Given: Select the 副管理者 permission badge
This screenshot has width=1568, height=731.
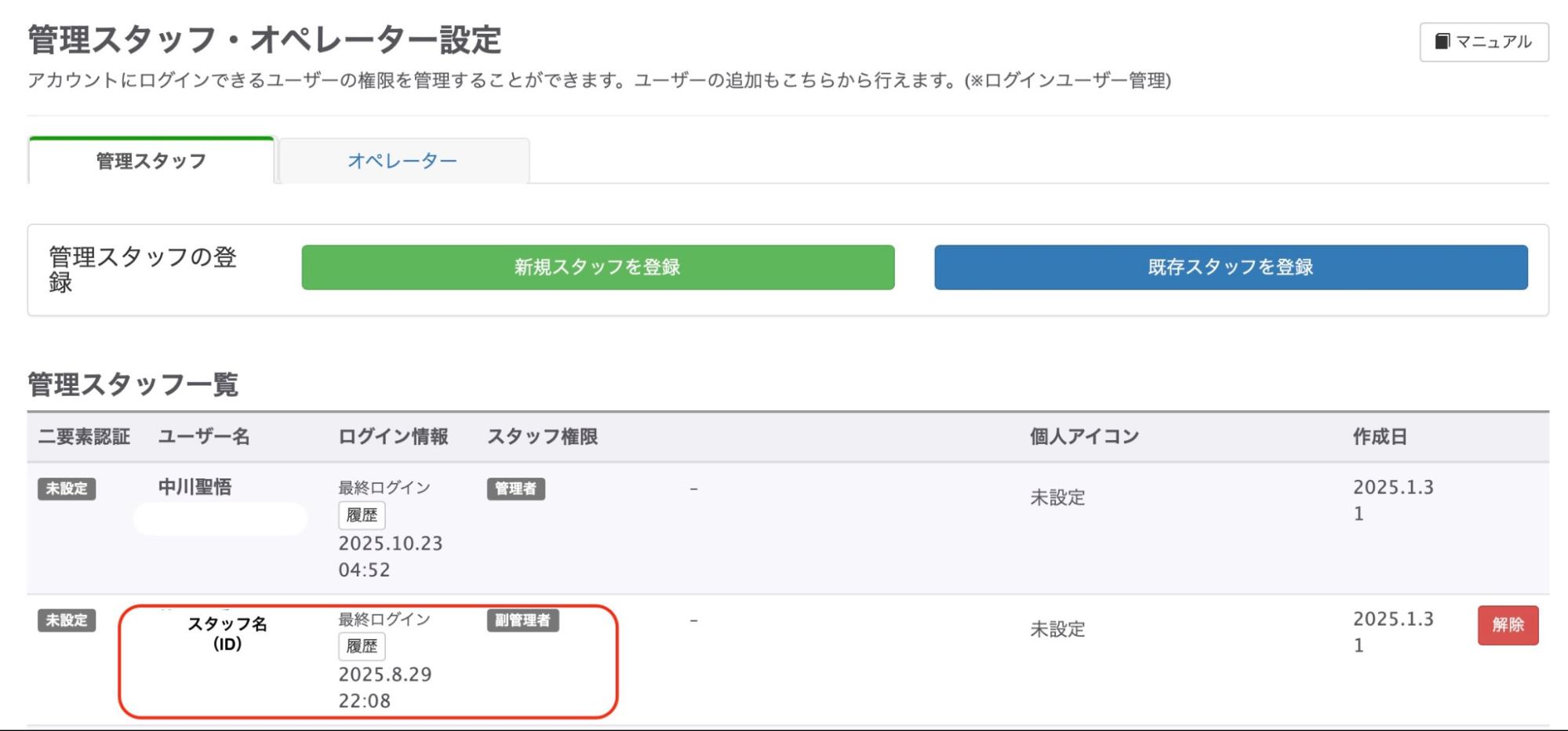Looking at the screenshot, I should coord(522,620).
